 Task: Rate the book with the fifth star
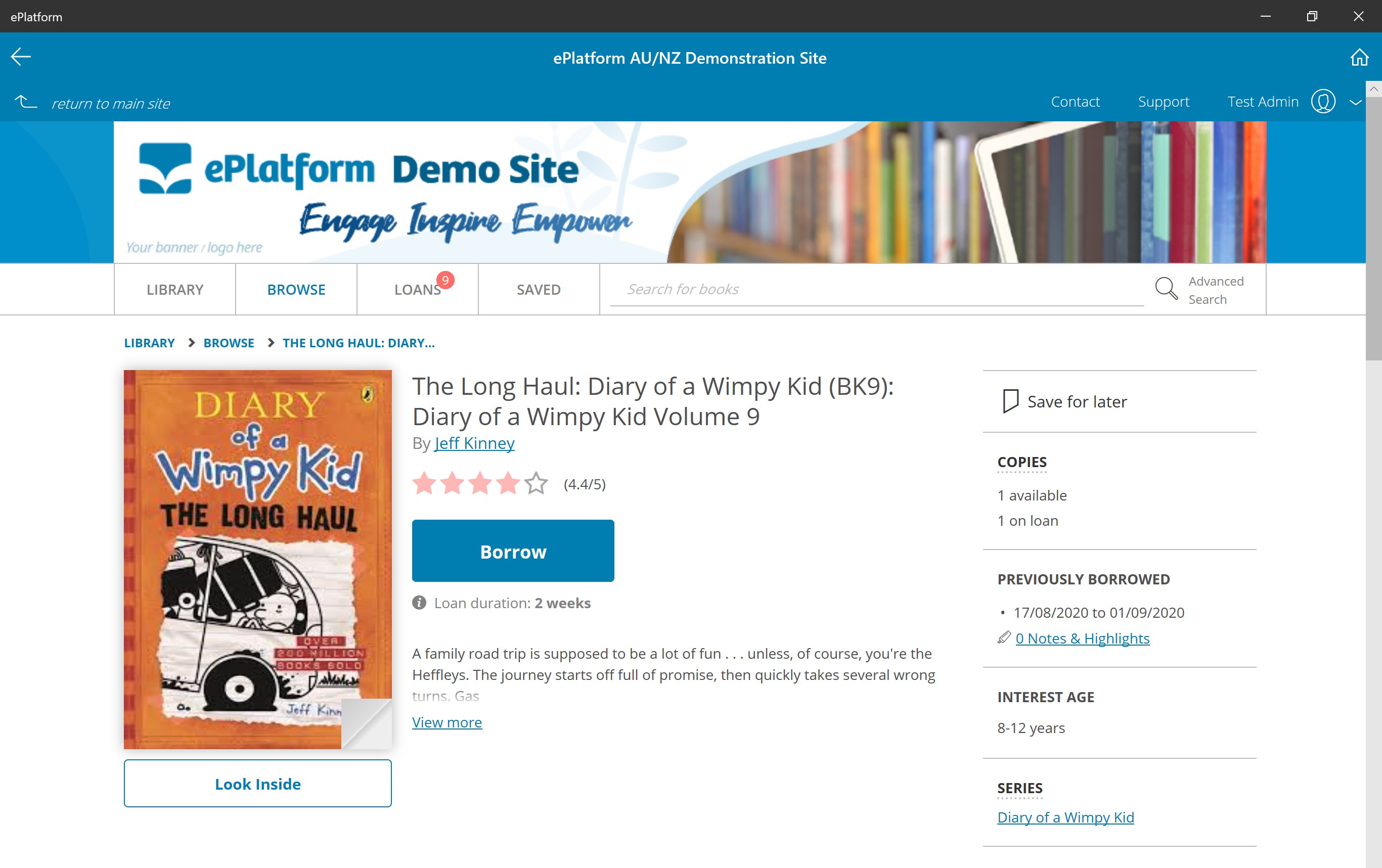(x=536, y=484)
